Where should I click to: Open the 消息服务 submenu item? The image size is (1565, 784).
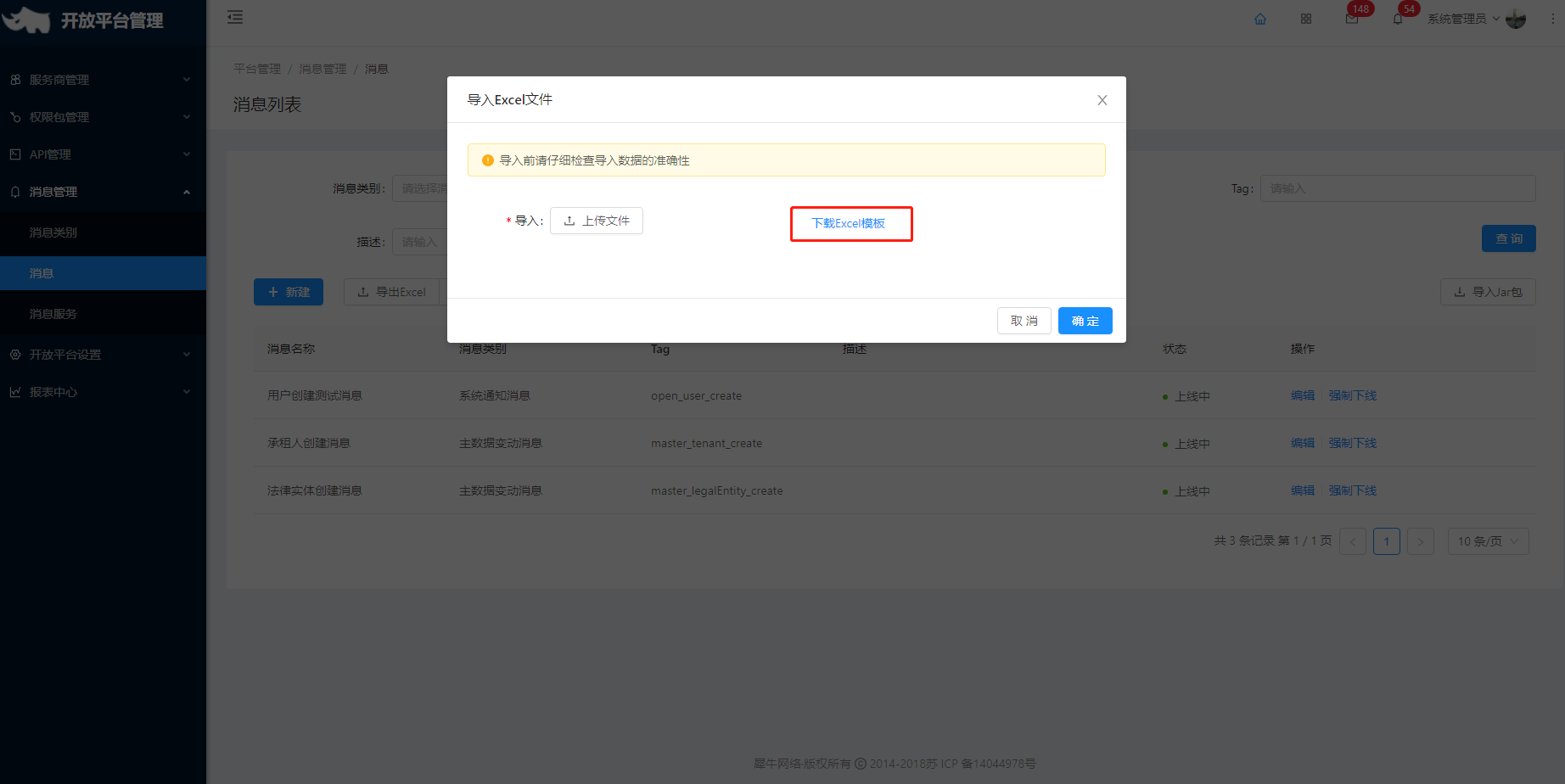click(103, 314)
